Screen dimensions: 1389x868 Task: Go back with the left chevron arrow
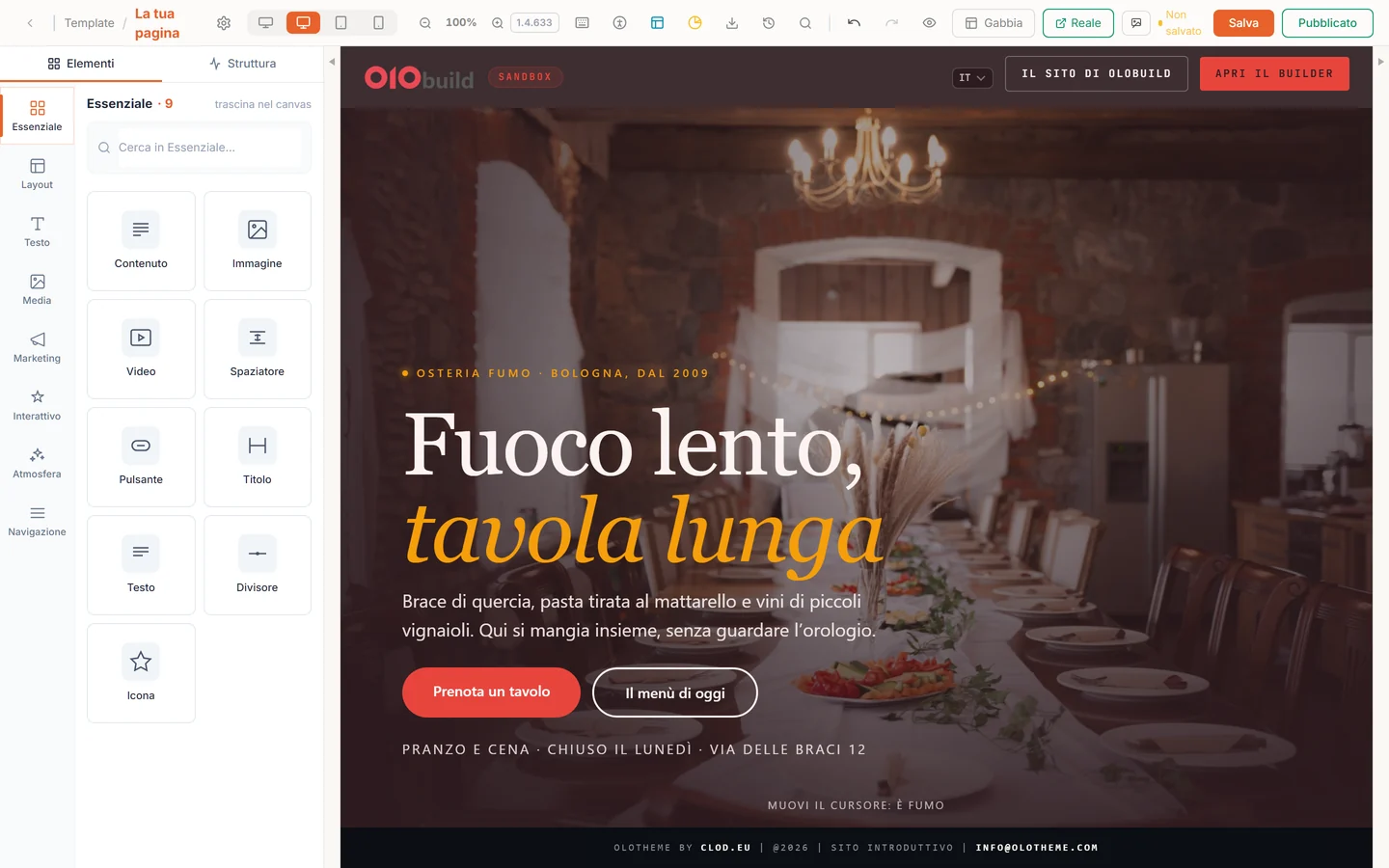tap(30, 23)
